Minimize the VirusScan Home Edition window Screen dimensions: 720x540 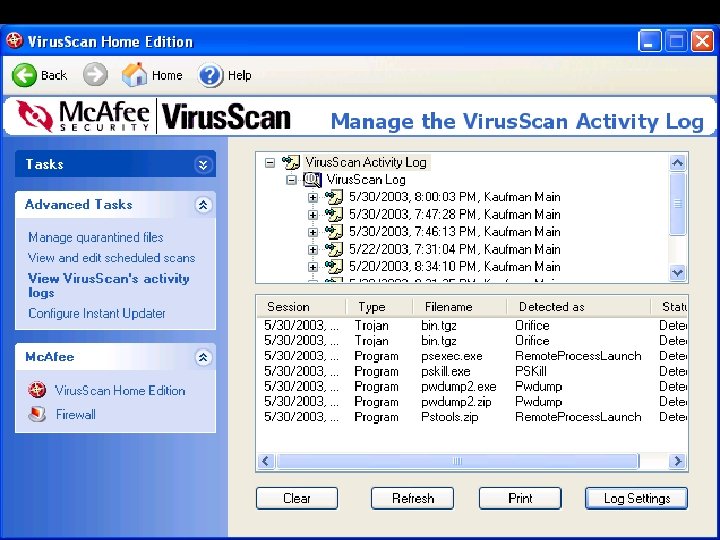tap(649, 41)
